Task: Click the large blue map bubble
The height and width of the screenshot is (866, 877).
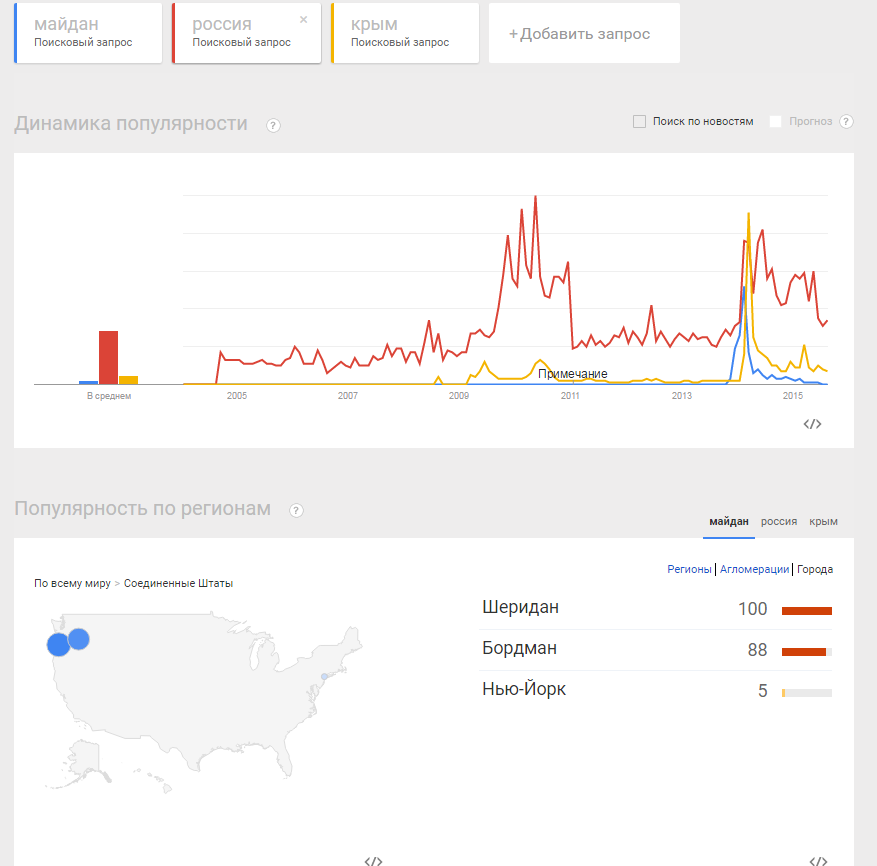Action: click(x=58, y=645)
